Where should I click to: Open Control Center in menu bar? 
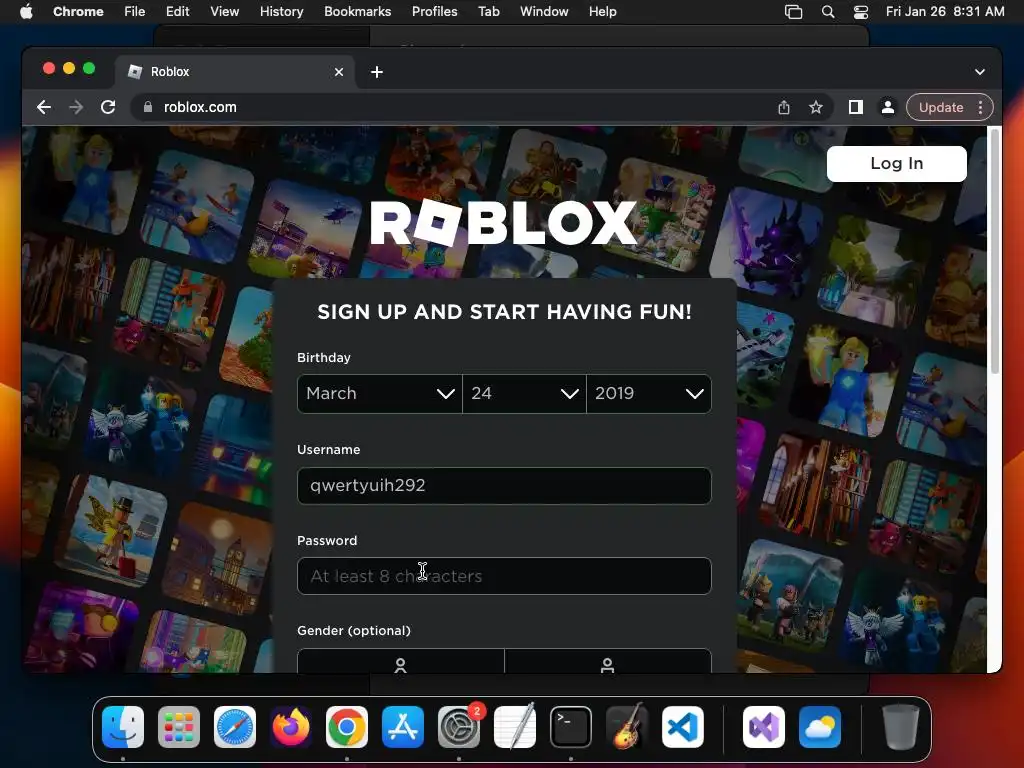pyautogui.click(x=861, y=12)
